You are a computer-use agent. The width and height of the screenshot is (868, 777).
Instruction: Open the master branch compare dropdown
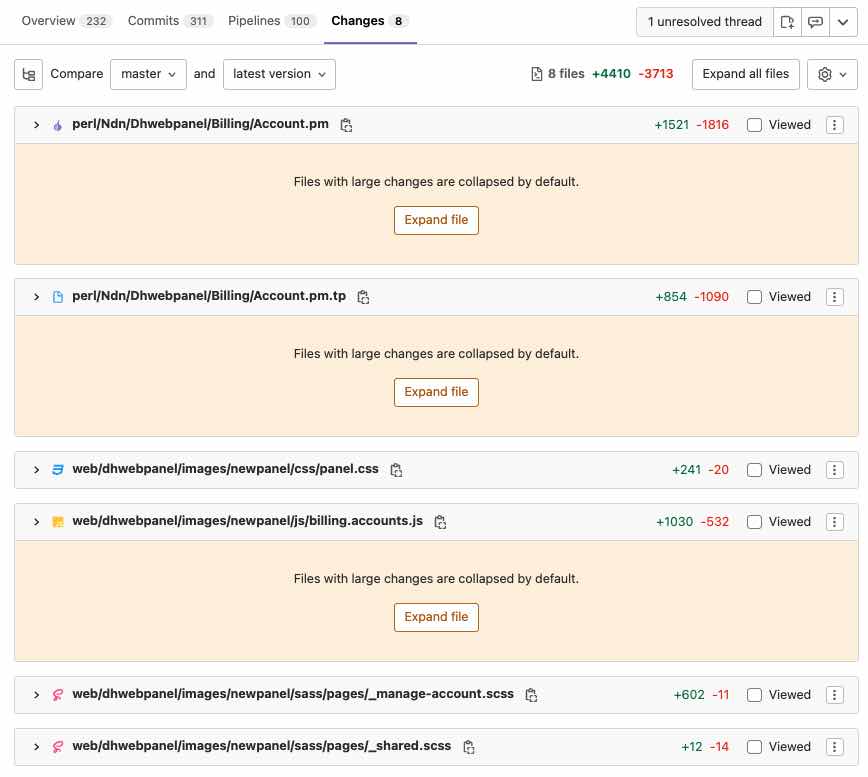click(148, 74)
